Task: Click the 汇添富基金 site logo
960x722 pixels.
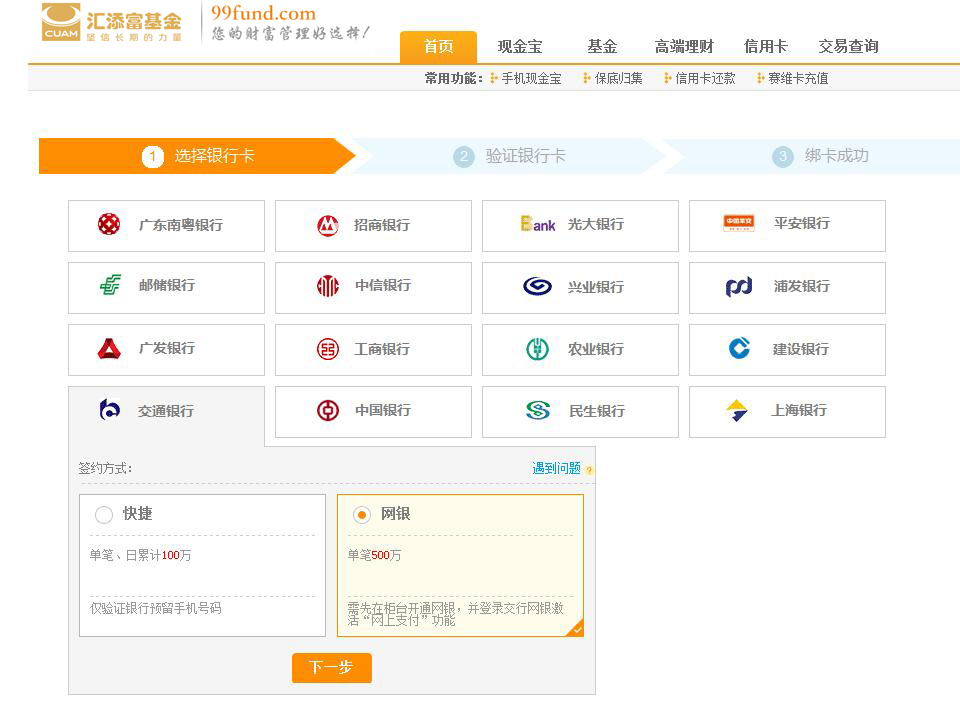Action: (x=112, y=22)
